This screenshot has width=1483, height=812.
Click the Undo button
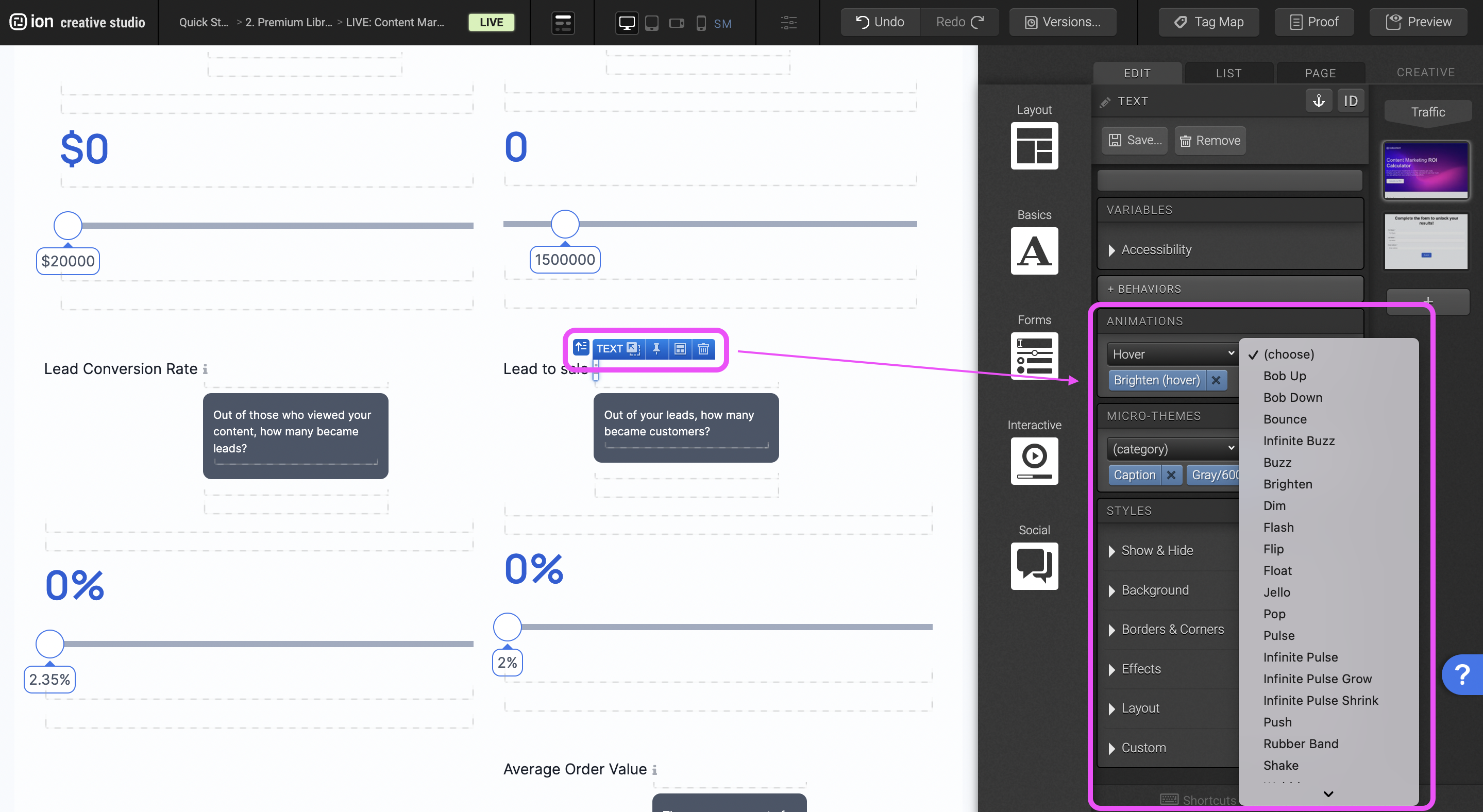coord(880,22)
